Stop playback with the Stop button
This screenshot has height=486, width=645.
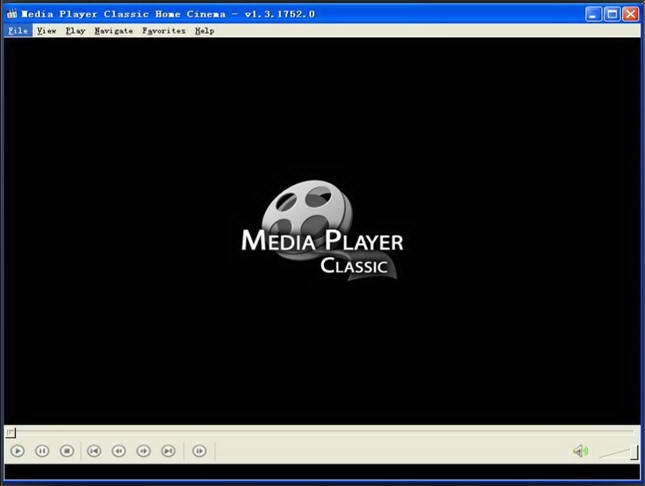click(66, 451)
